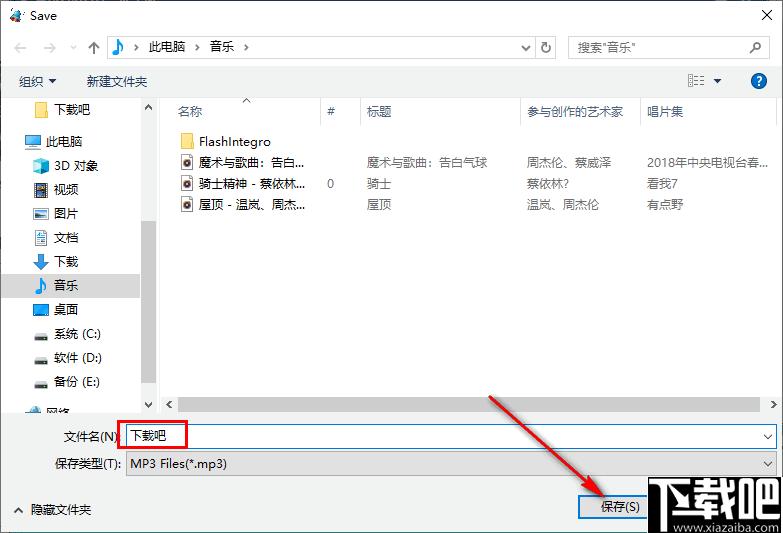783x533 pixels.
Task: Click 新建文件夹 button
Action: (117, 81)
